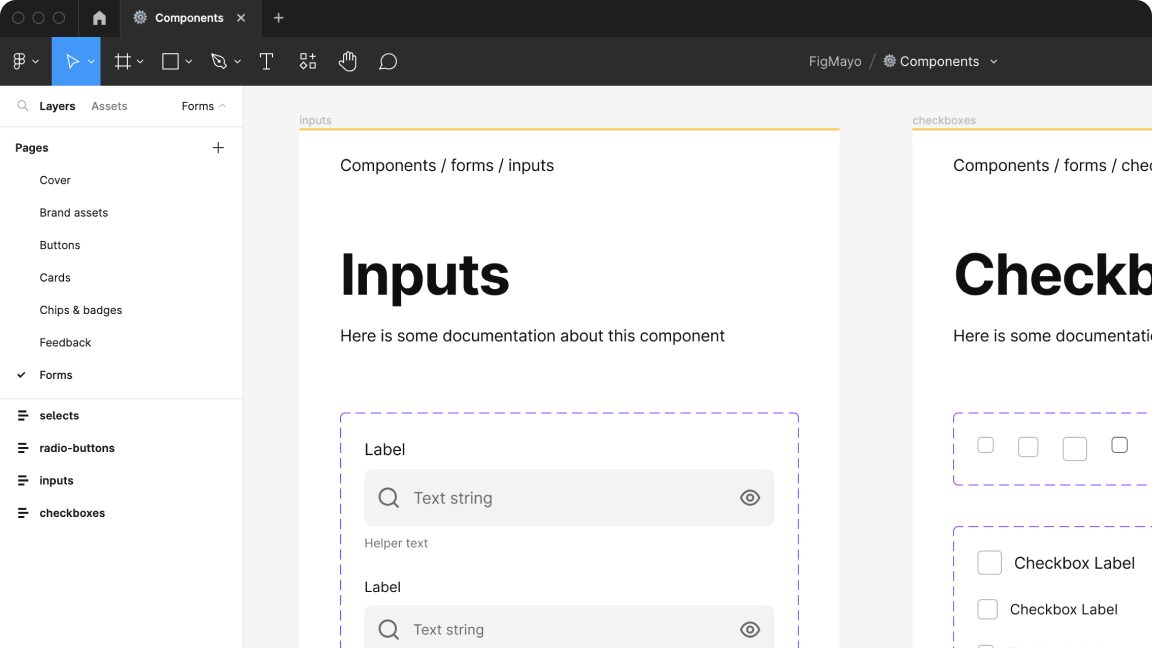
Task: Activate the comment tool
Action: pyautogui.click(x=388, y=61)
